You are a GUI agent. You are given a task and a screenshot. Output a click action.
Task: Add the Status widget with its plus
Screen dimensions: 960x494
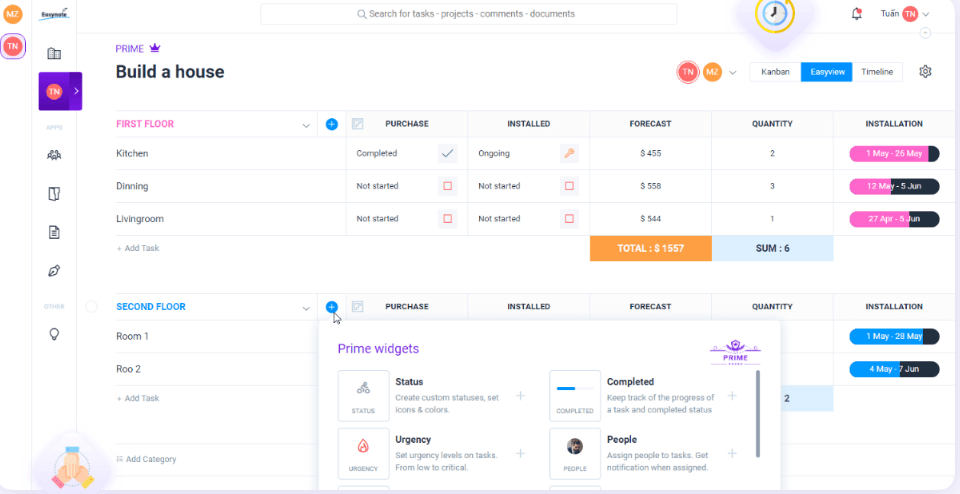click(x=520, y=395)
